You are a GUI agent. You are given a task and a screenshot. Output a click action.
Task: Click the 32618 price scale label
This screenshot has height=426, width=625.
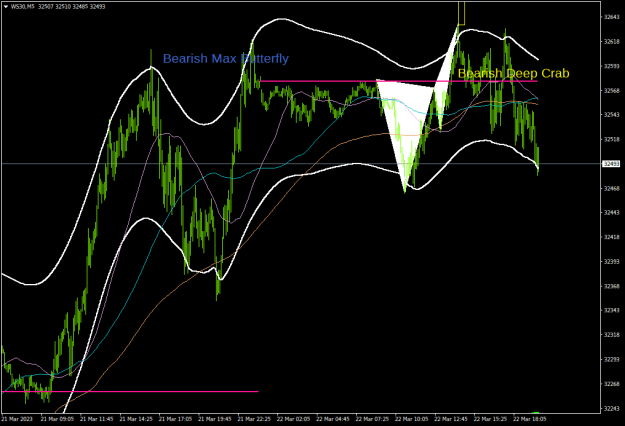click(x=611, y=41)
